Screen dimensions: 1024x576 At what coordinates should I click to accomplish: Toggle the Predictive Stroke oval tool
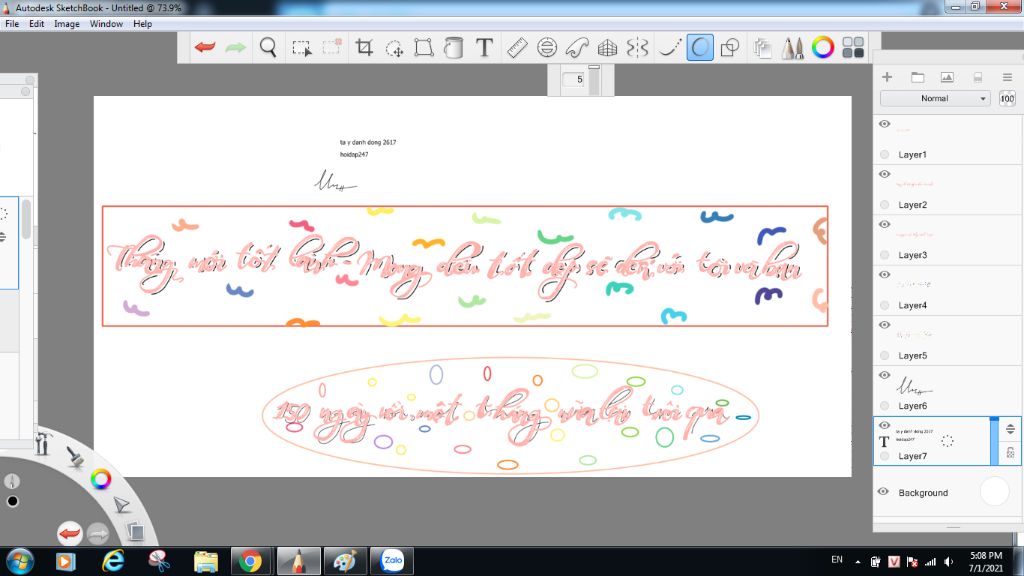coord(699,48)
